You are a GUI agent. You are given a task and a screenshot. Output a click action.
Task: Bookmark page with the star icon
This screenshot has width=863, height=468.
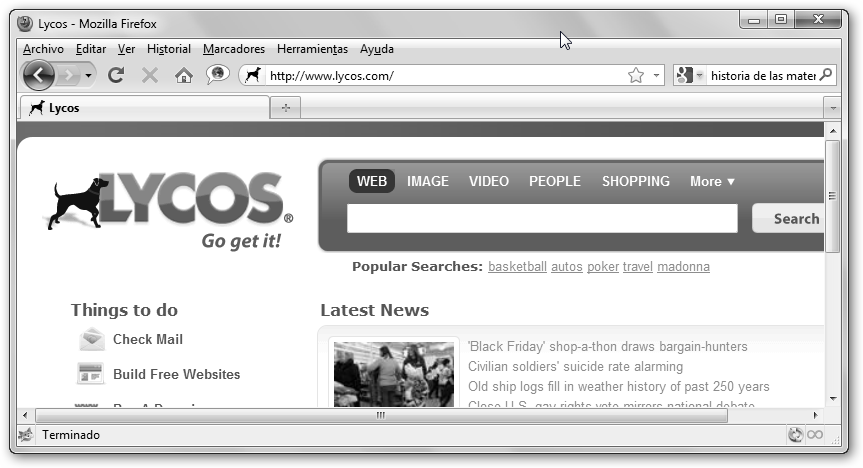(x=635, y=75)
